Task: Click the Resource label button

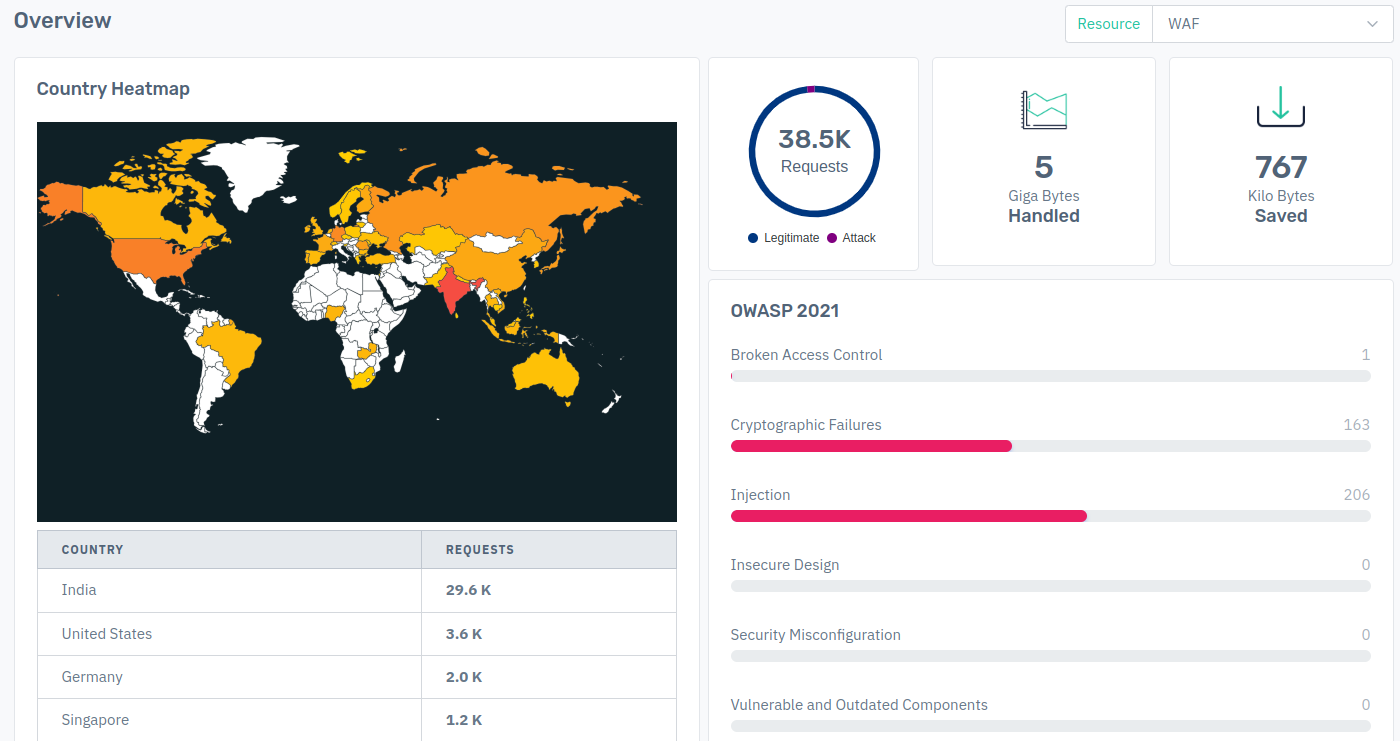Action: click(x=1108, y=24)
